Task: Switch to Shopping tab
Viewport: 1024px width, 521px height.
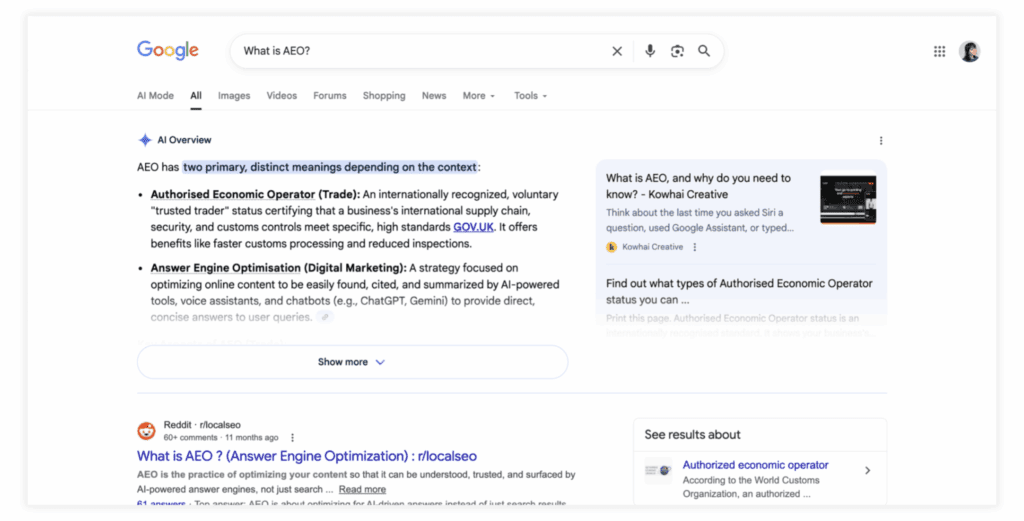Action: point(384,95)
